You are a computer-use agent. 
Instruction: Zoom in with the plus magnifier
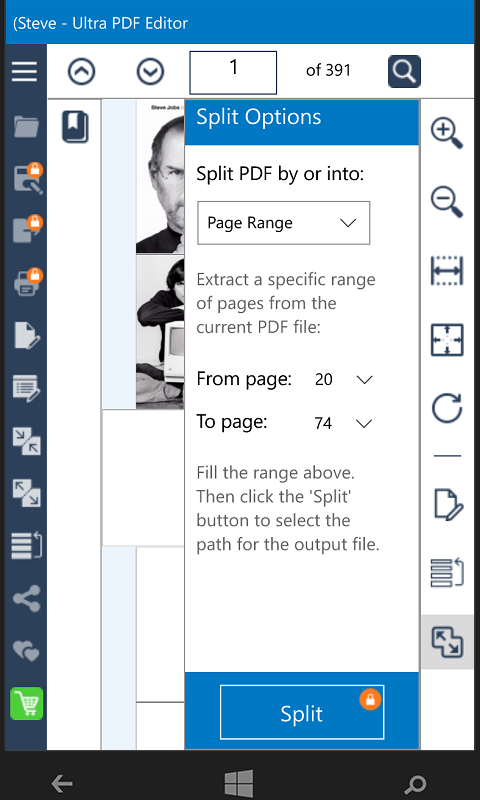[x=447, y=133]
